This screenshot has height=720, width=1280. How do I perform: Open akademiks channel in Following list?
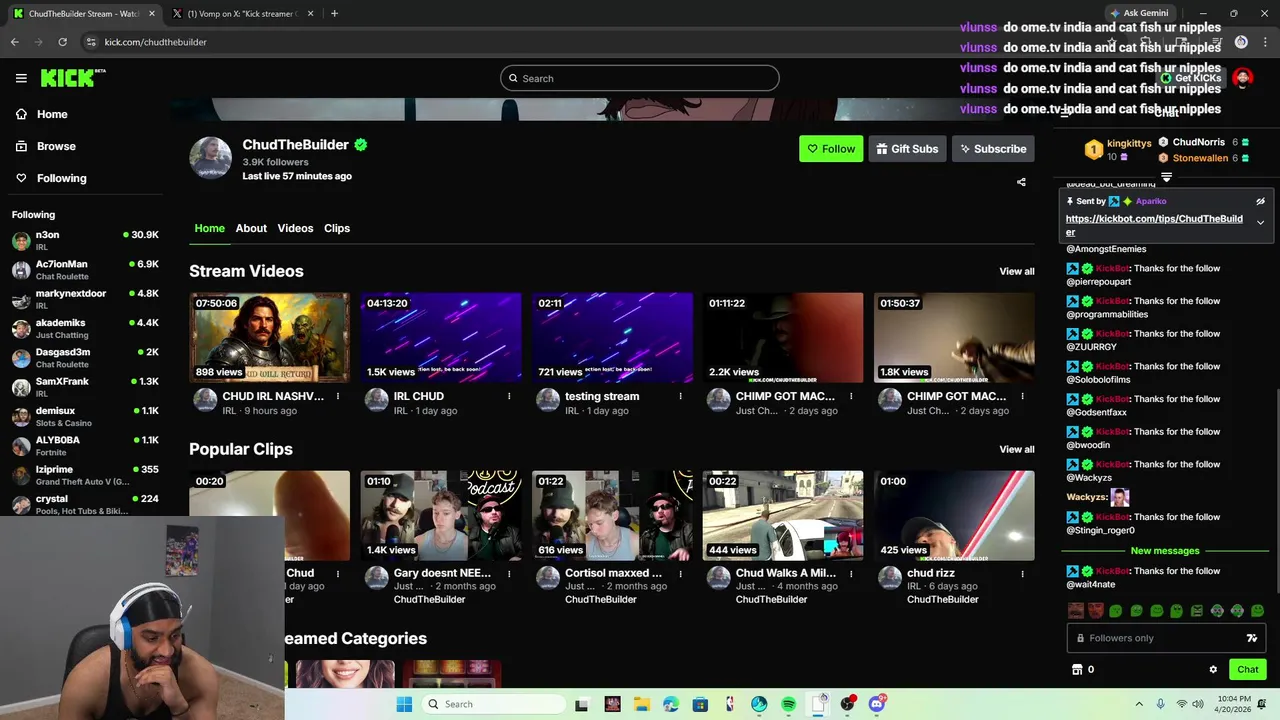[x=85, y=328]
